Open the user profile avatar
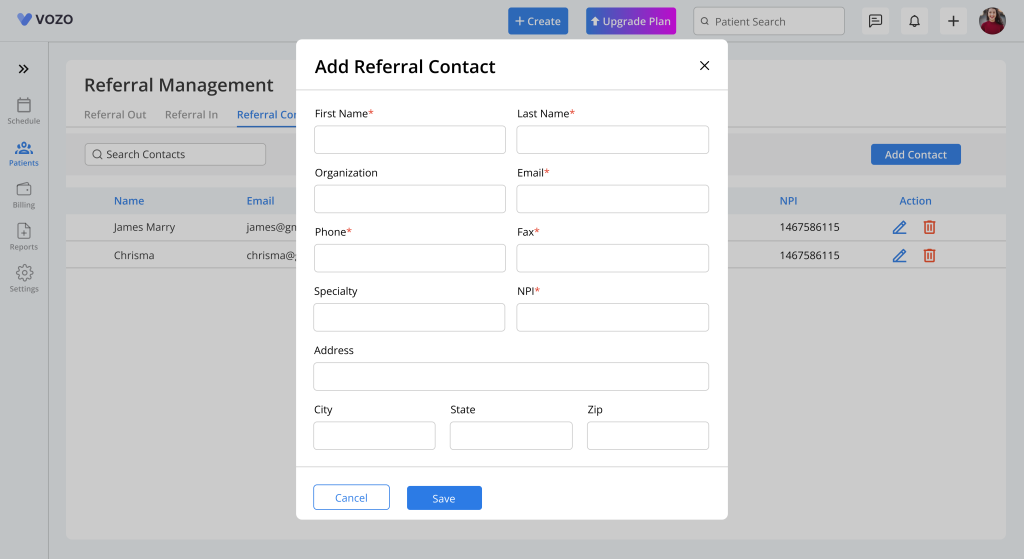Image resolution: width=1024 pixels, height=559 pixels. click(x=992, y=21)
